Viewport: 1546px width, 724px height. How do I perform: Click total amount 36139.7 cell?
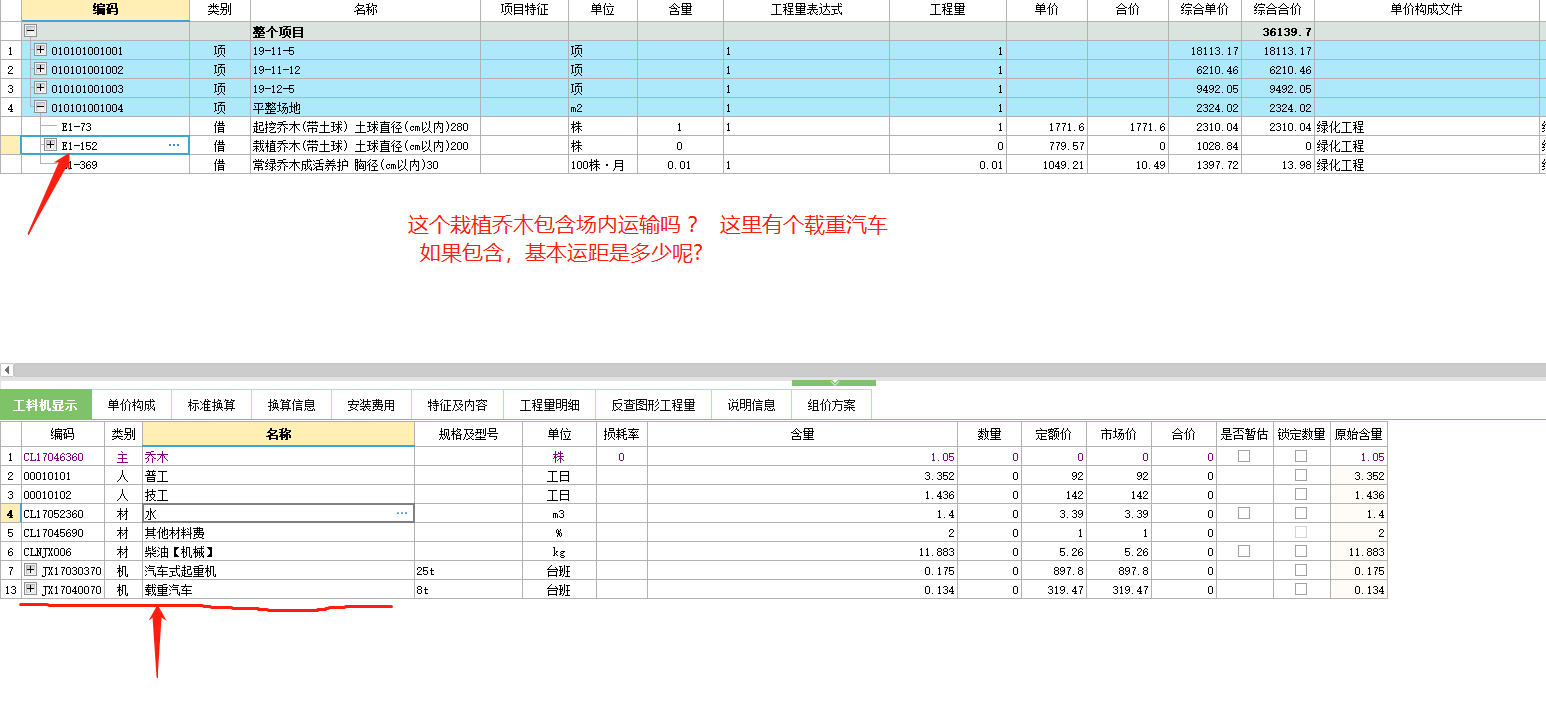click(1277, 32)
